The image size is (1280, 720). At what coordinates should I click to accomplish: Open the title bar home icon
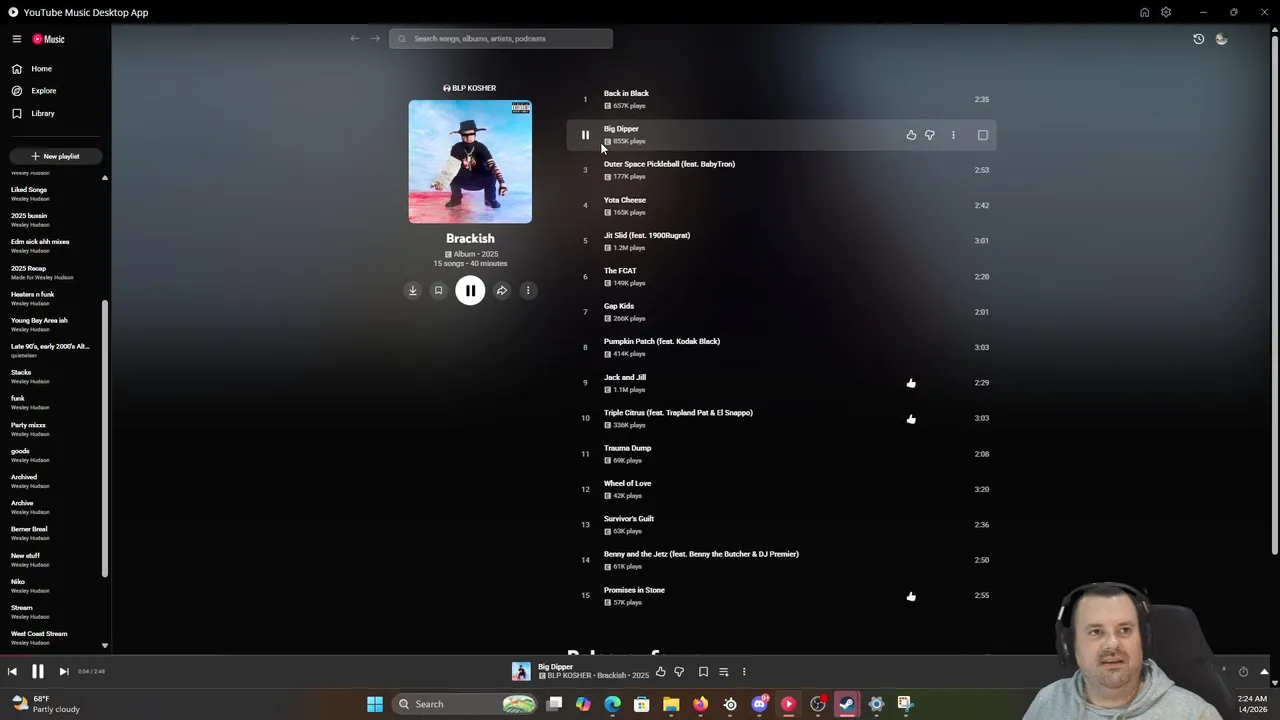1144,12
